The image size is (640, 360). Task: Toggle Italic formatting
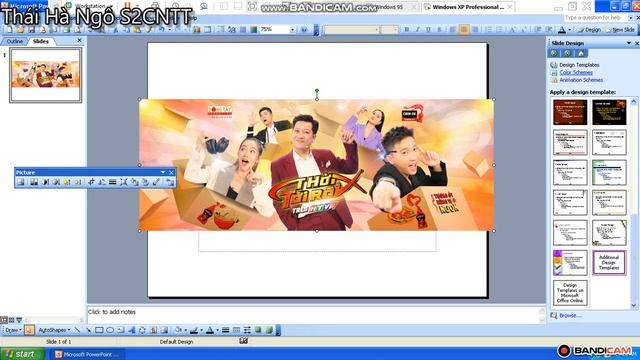[x=417, y=29]
